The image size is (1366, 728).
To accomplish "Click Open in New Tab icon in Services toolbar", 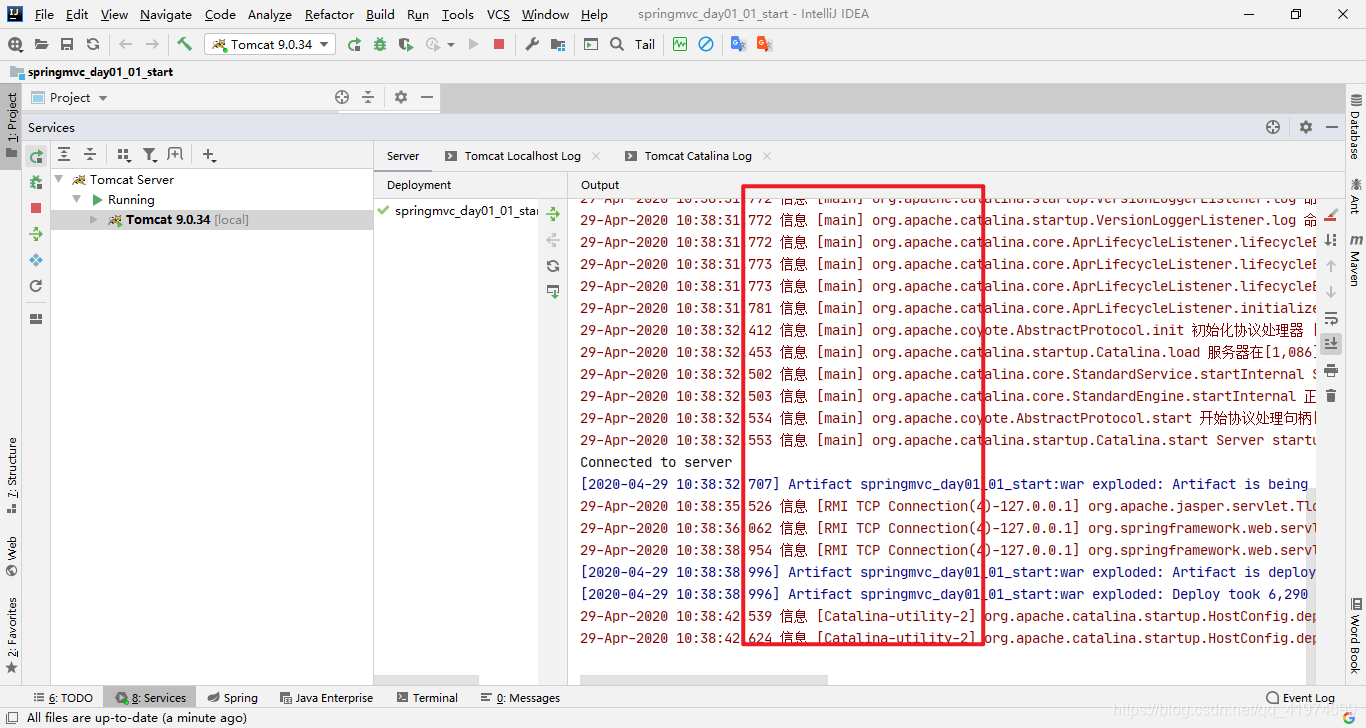I will (x=175, y=154).
